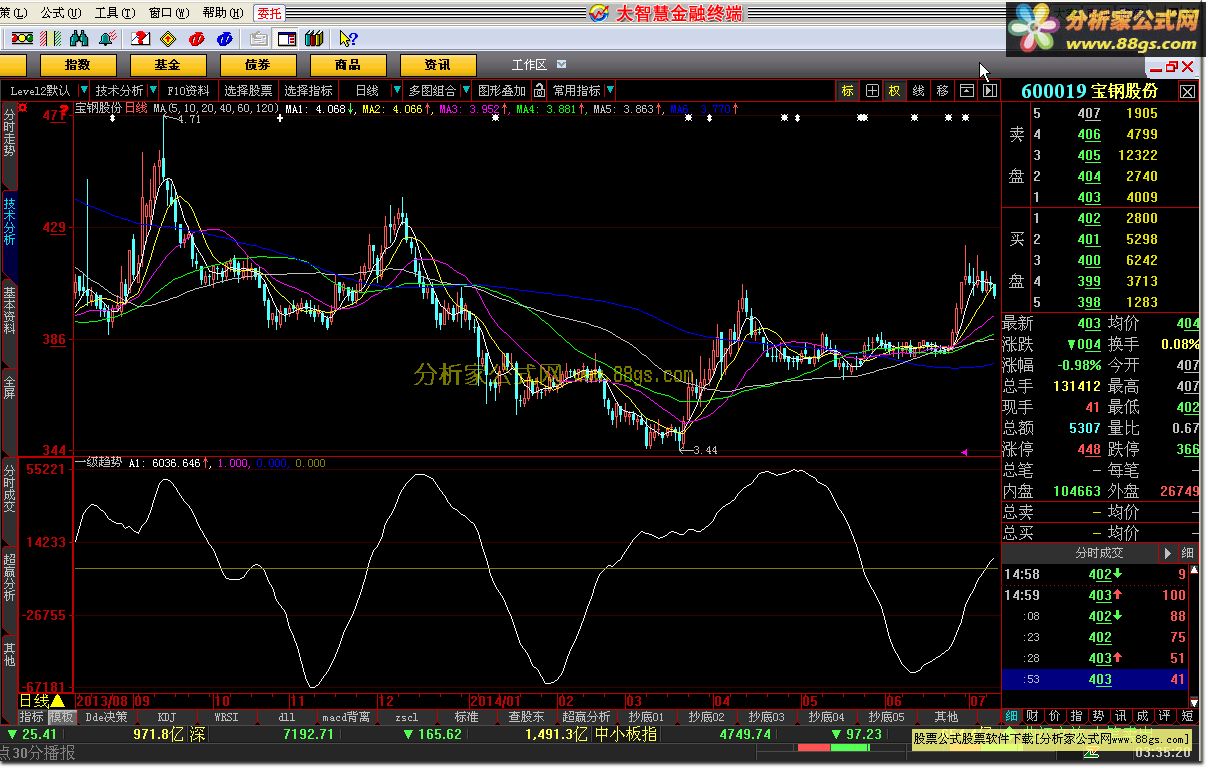
Task: Click sell price 407 in order book
Action: coord(1089,113)
